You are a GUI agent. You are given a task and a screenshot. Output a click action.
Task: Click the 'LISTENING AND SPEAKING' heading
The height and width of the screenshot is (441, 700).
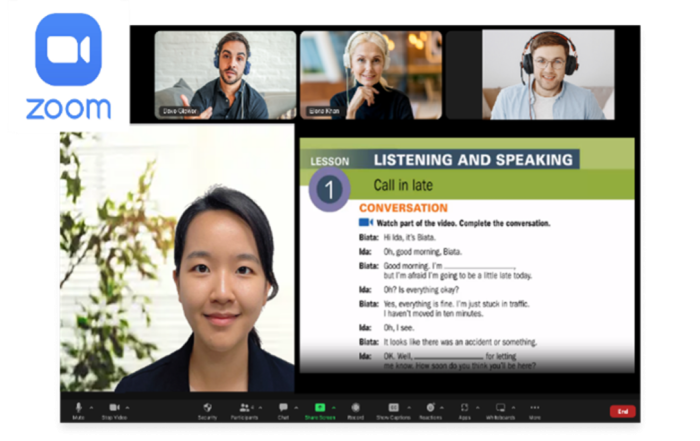tap(473, 160)
